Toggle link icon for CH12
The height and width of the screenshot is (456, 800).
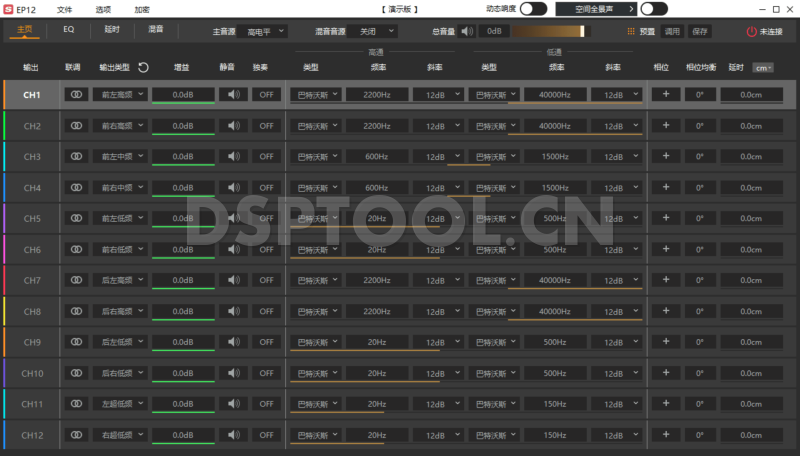76,435
